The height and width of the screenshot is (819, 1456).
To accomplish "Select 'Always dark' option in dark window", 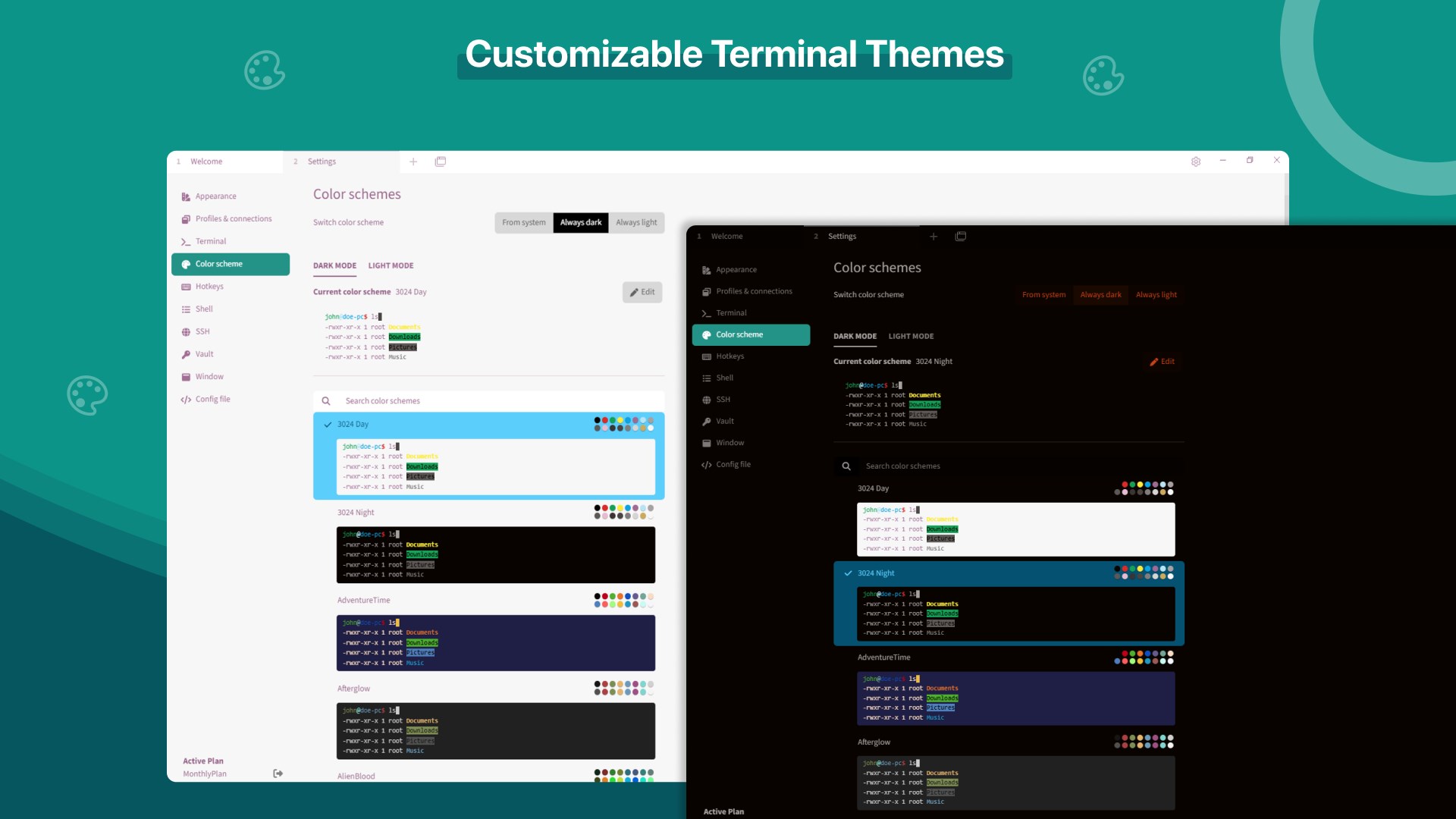I will 1100,295.
